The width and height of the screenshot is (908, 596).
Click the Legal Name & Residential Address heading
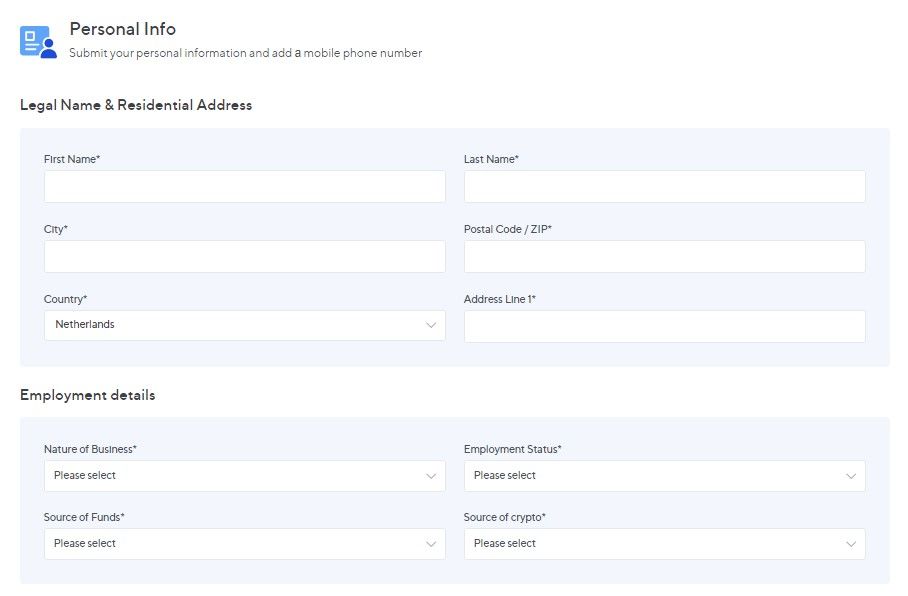point(136,105)
